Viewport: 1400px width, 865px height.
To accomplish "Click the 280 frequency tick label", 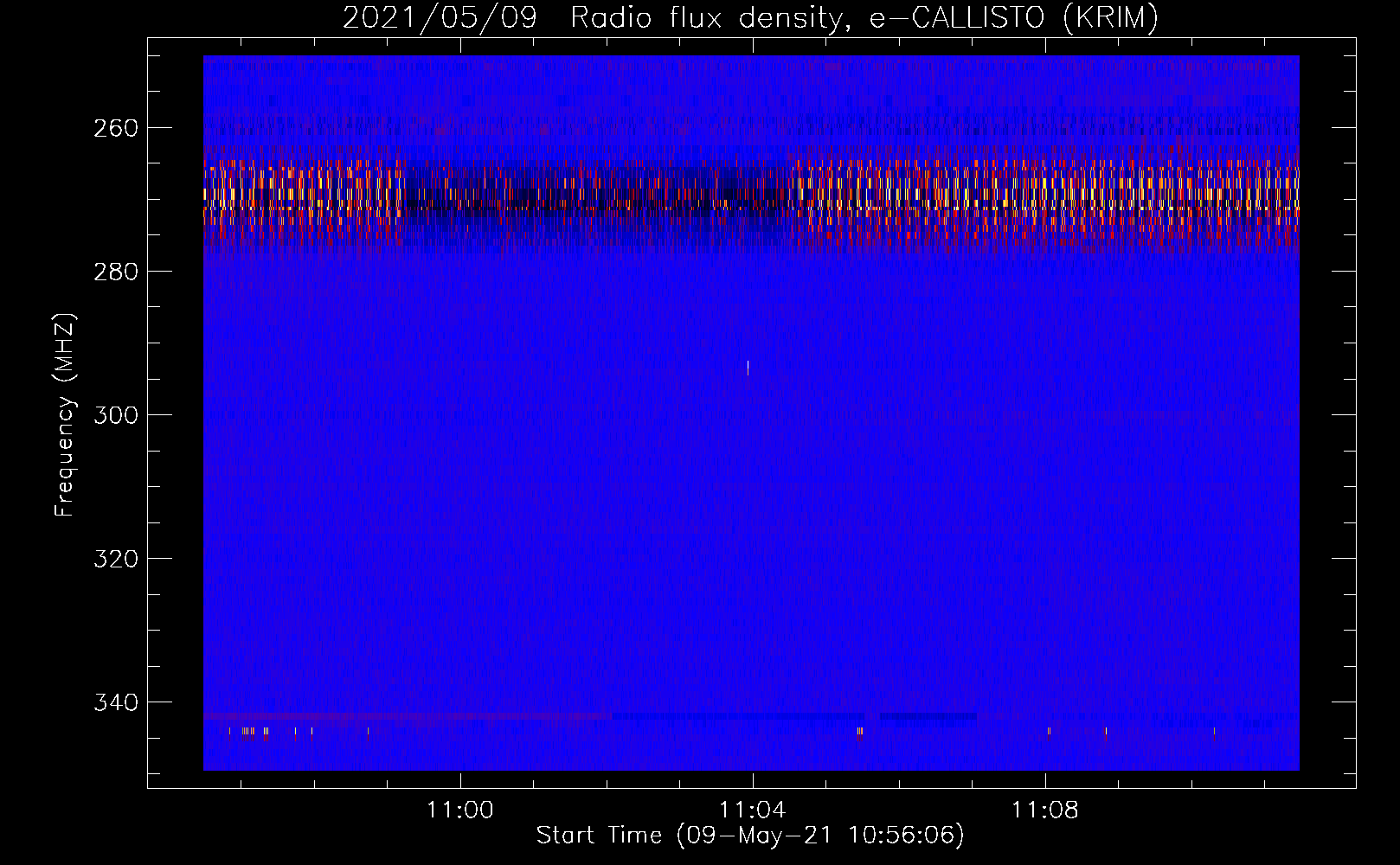I will pos(116,272).
